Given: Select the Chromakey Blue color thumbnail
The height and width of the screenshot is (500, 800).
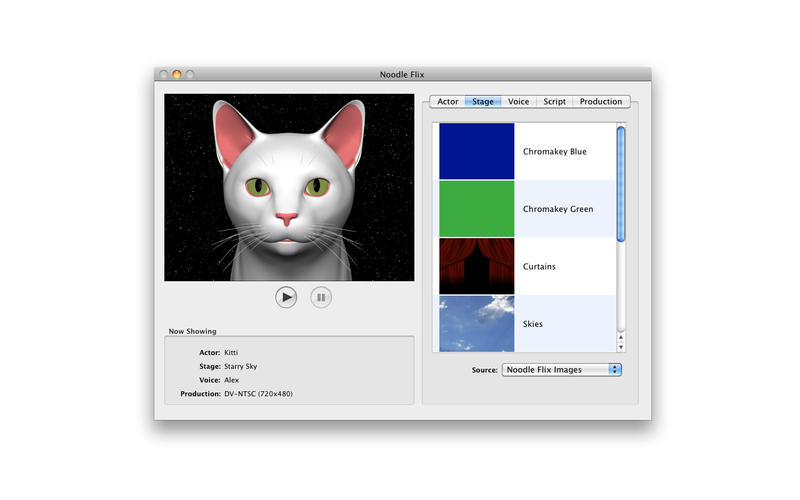Looking at the screenshot, I should coord(477,152).
